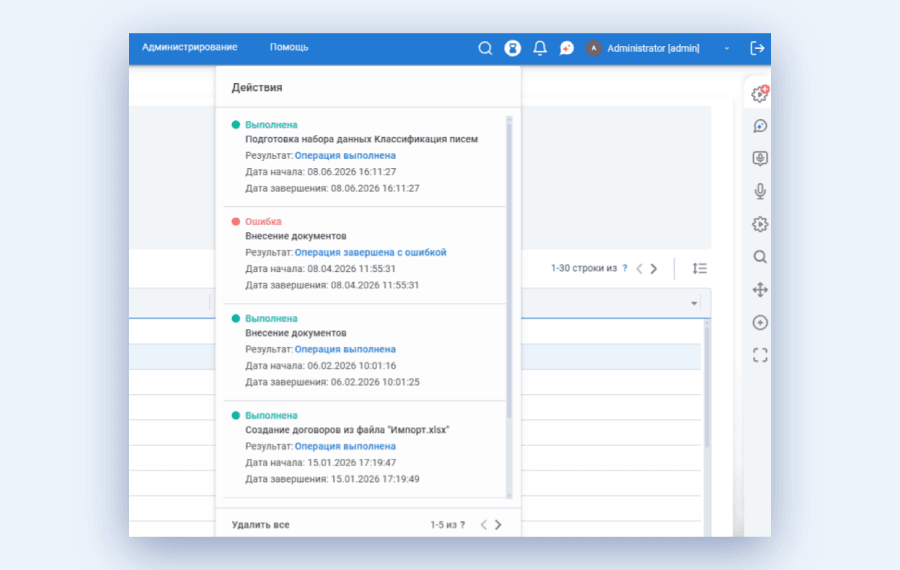The width and height of the screenshot is (900, 570).
Task: Click the Administrator avatar icon
Action: [593, 48]
